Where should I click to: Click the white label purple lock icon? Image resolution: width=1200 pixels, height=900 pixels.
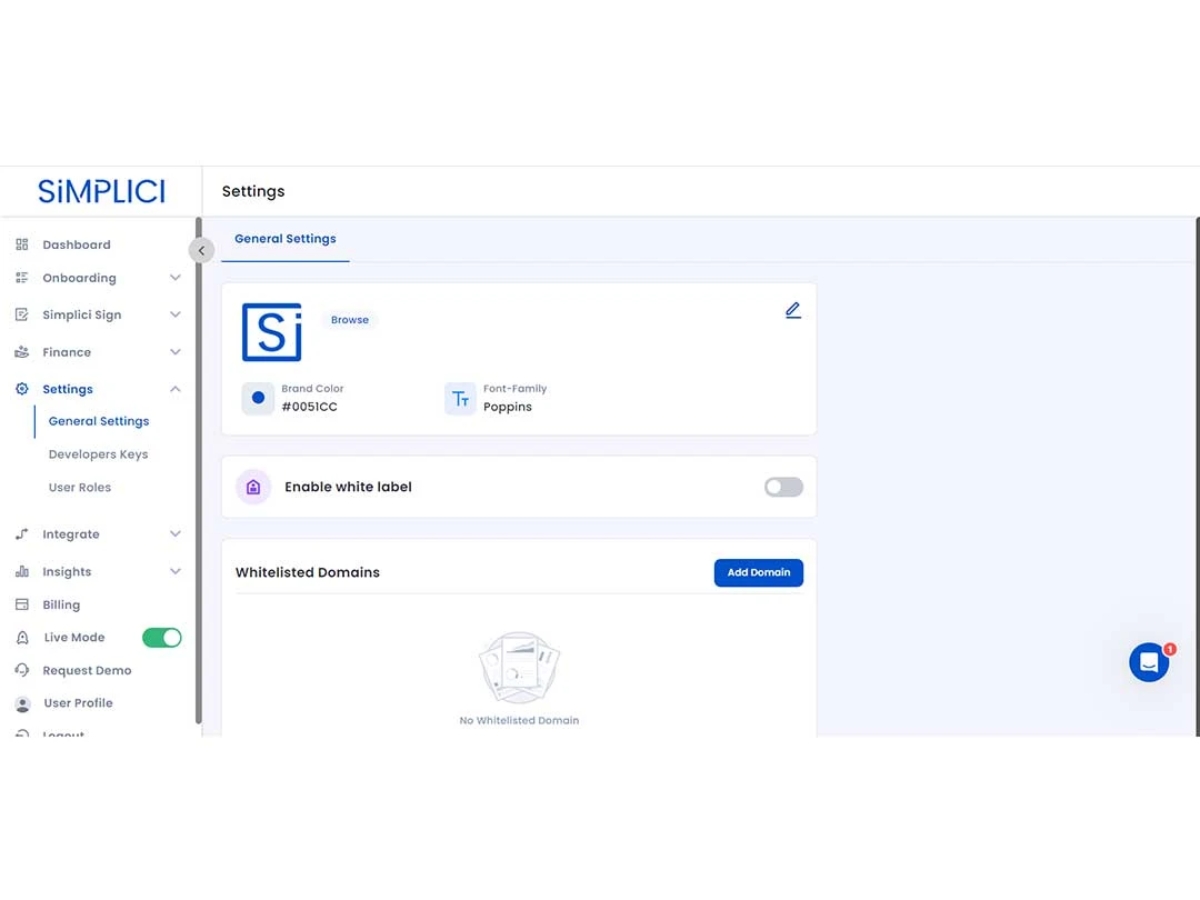253,487
